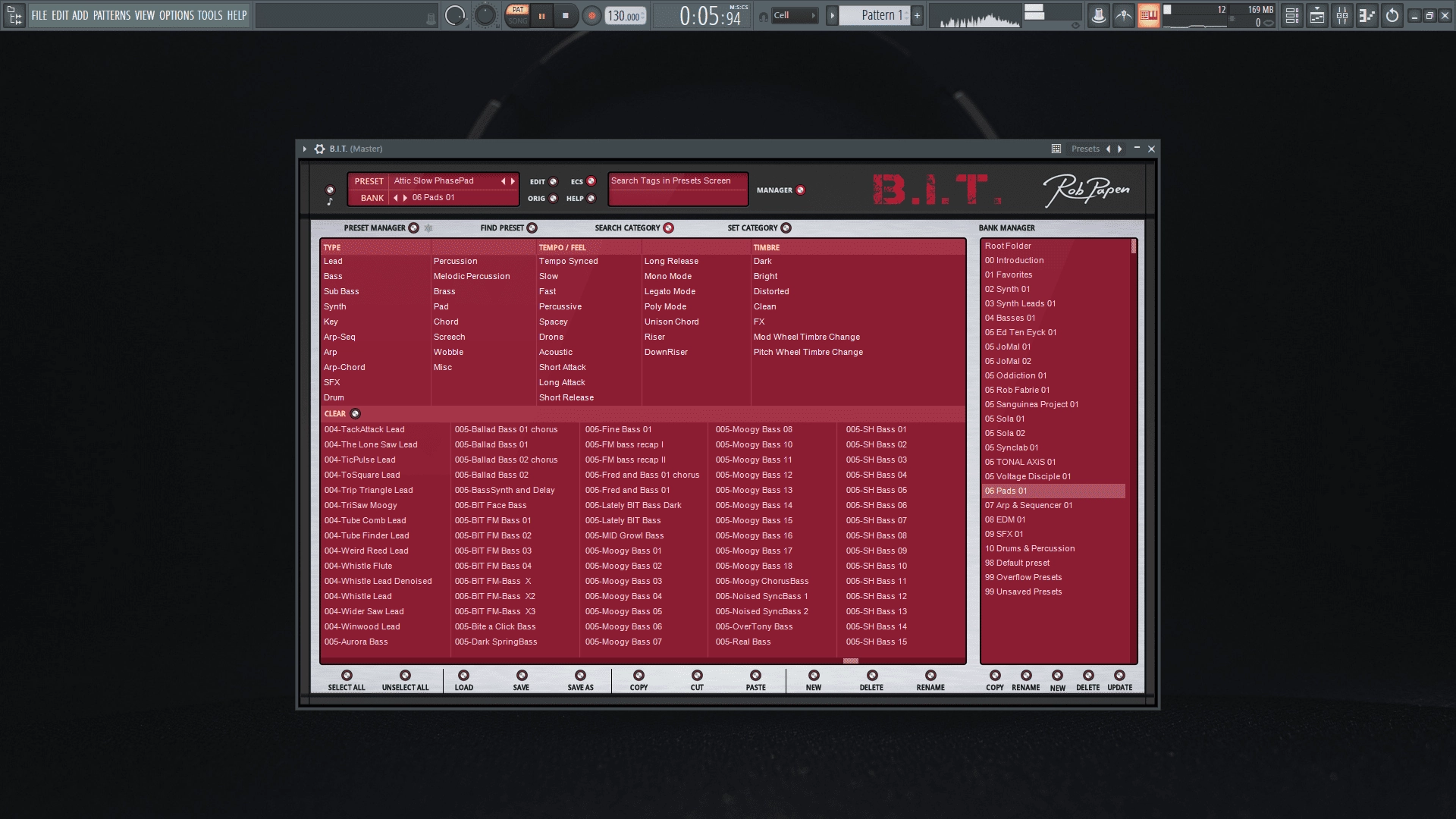
Task: Add new pattern with plus button
Action: point(917,15)
